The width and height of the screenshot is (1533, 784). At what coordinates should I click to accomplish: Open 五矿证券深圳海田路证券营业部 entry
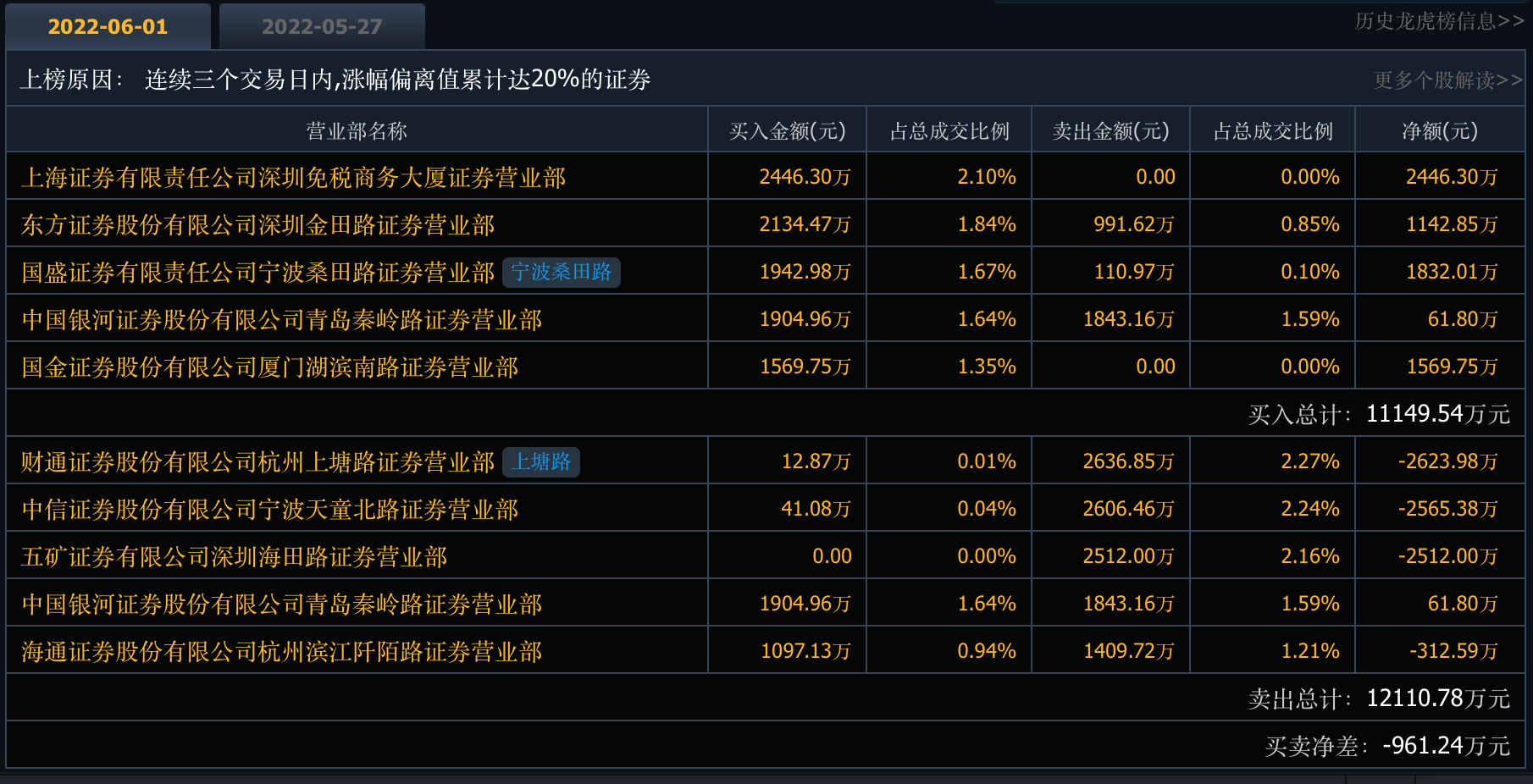pyautogui.click(x=234, y=557)
